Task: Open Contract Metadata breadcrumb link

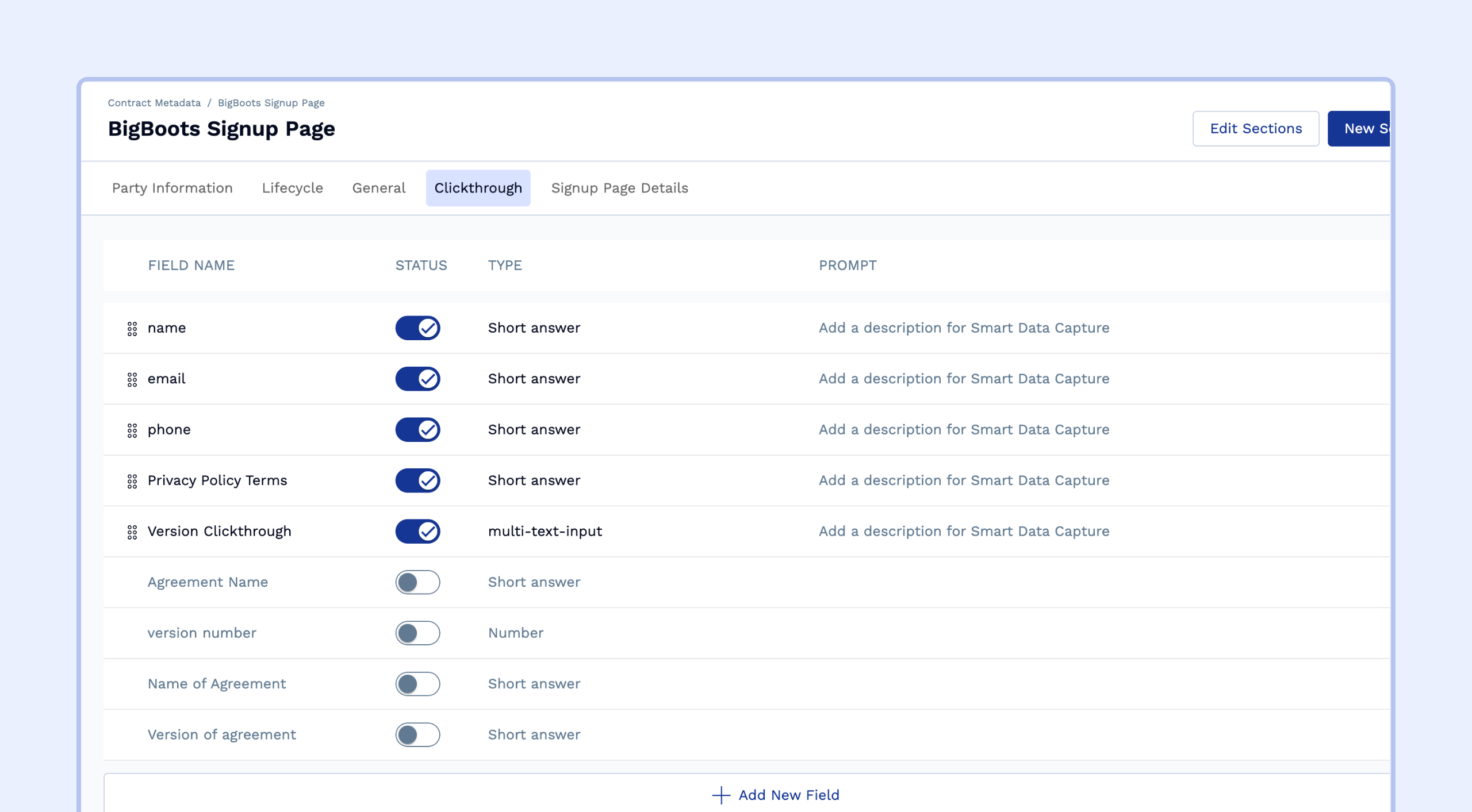Action: (x=154, y=103)
